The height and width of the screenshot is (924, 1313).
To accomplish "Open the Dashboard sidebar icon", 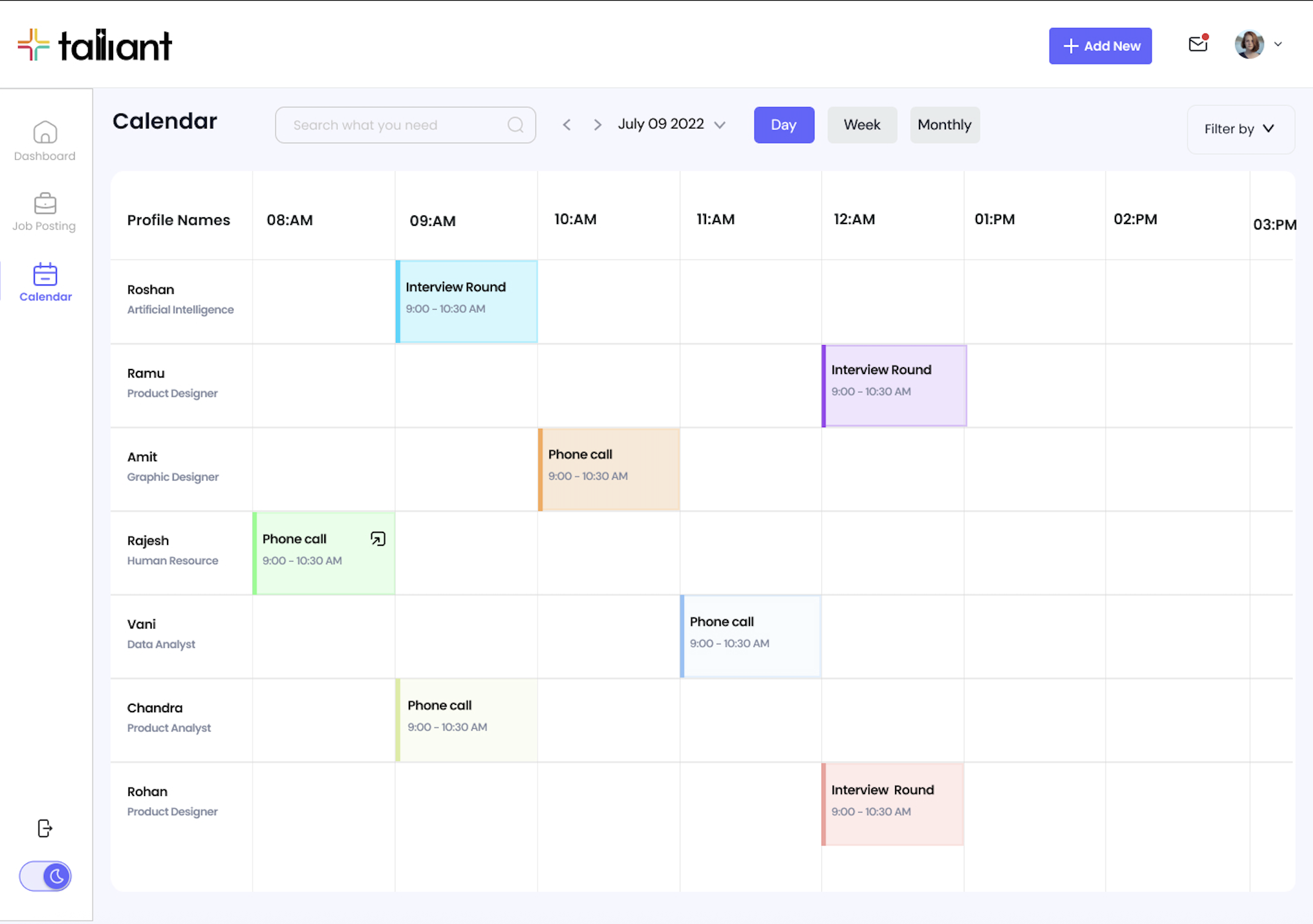I will click(45, 133).
